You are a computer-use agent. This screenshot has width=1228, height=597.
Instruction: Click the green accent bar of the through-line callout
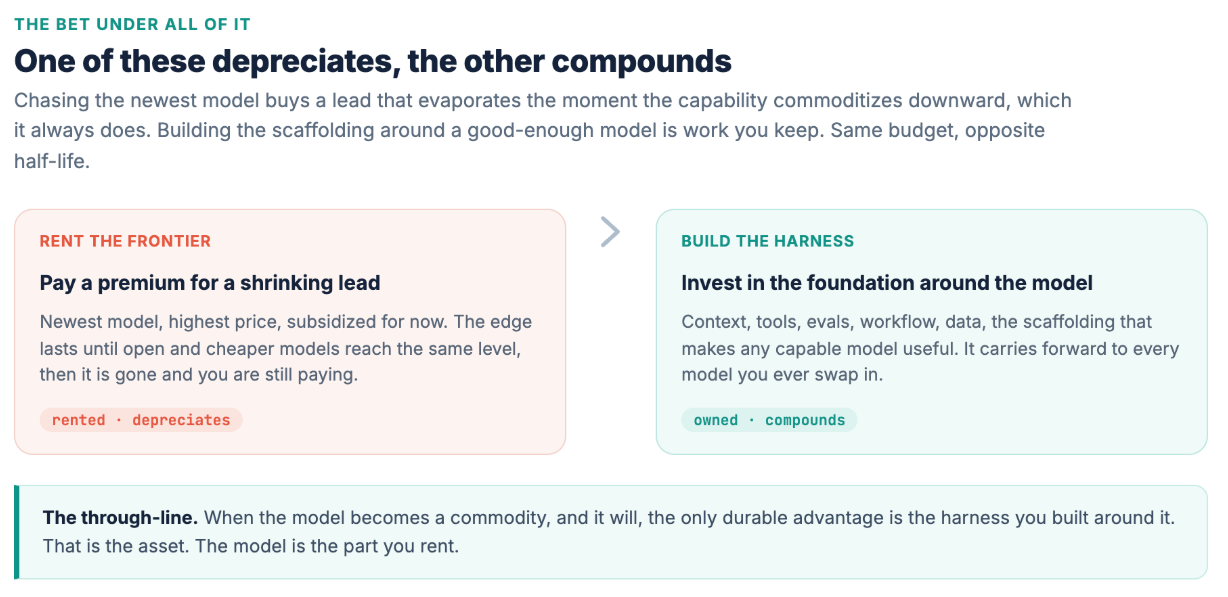(x=17, y=532)
